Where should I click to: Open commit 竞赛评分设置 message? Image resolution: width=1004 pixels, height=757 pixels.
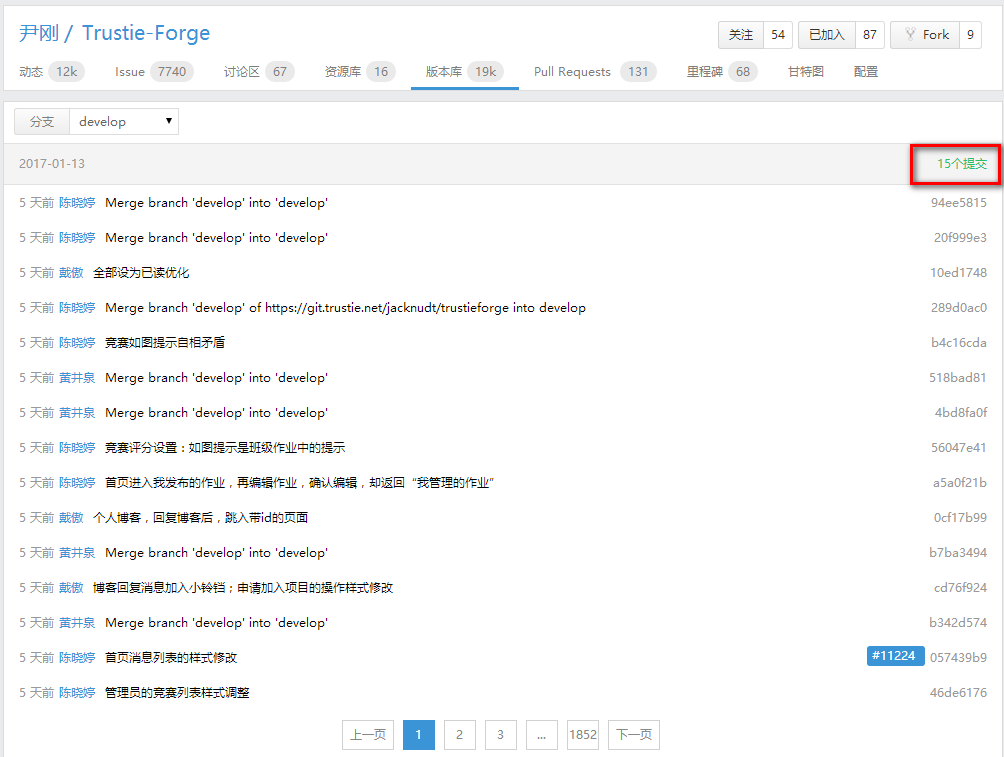225,448
